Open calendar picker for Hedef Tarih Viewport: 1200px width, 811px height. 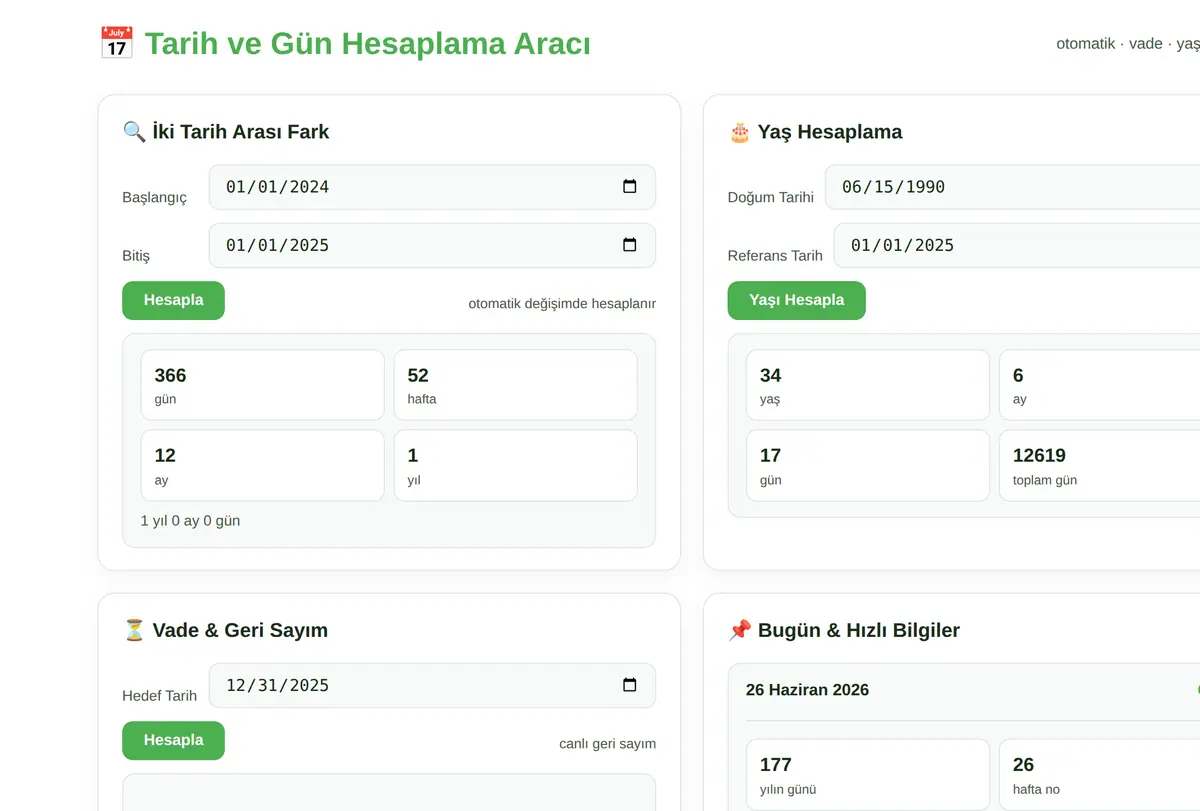pos(629,685)
